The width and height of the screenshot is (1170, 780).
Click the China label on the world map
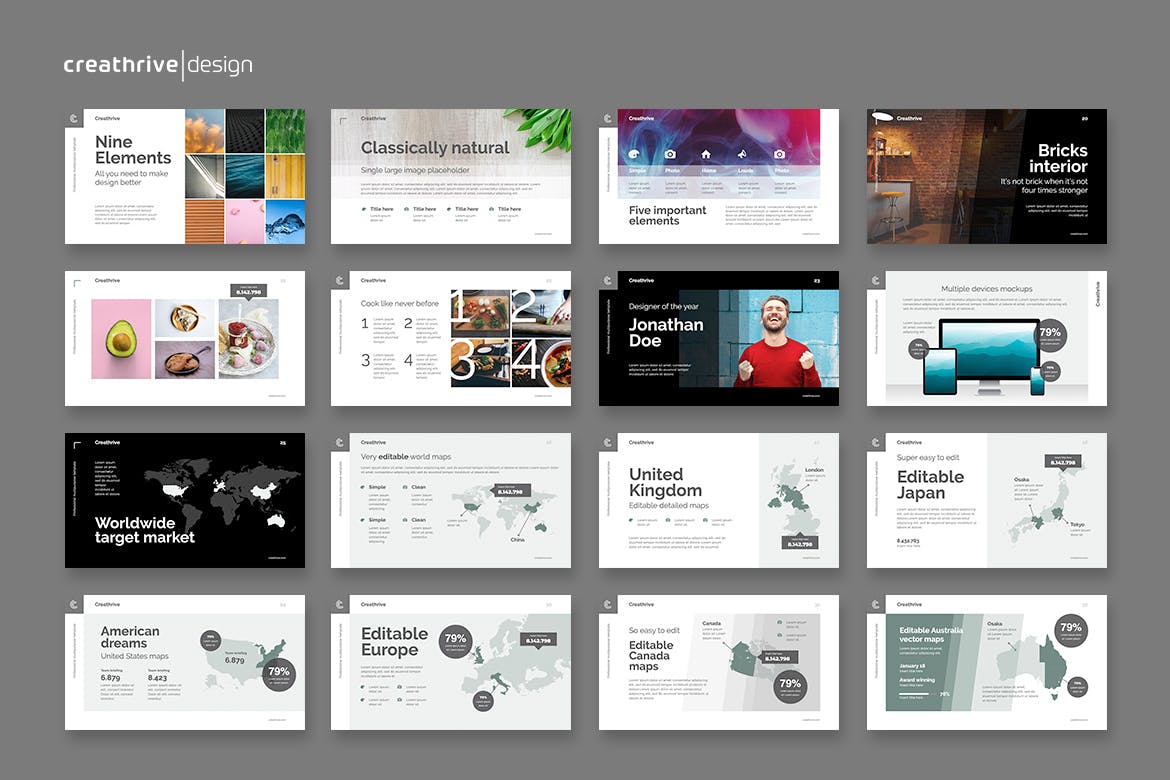pos(517,539)
